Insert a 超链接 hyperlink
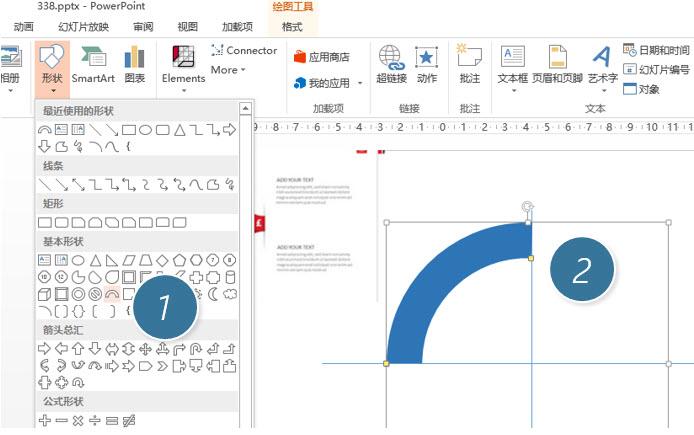Image resolution: width=694 pixels, height=435 pixels. click(391, 65)
